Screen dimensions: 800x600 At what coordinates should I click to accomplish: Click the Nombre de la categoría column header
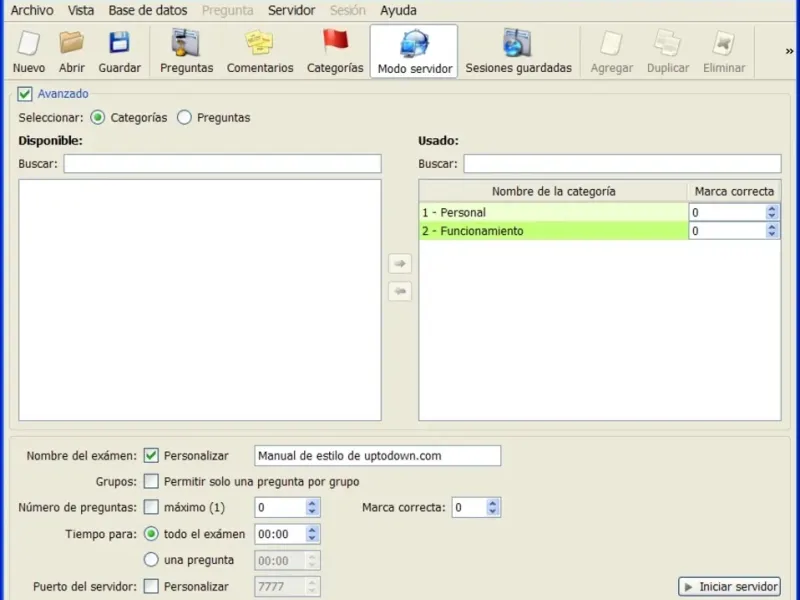[554, 191]
